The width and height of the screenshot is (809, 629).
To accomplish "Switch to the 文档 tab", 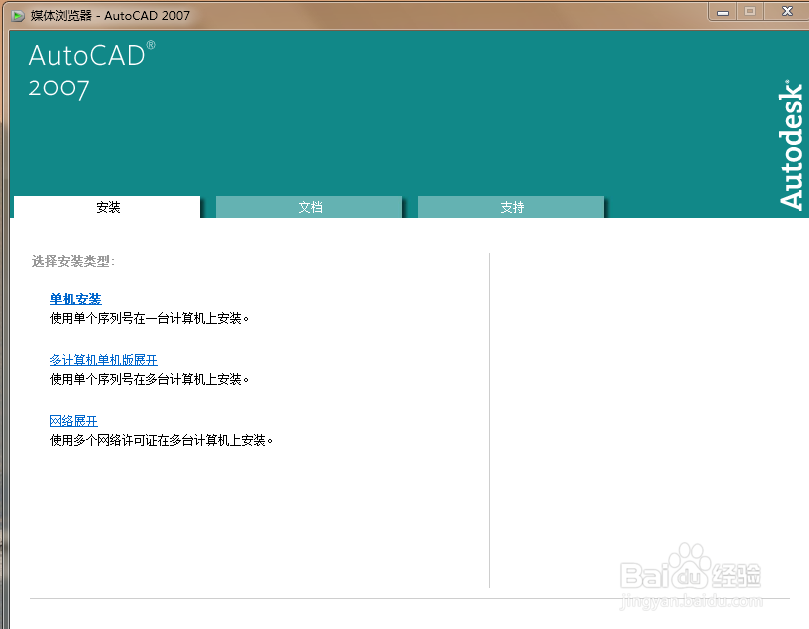I will pyautogui.click(x=309, y=207).
